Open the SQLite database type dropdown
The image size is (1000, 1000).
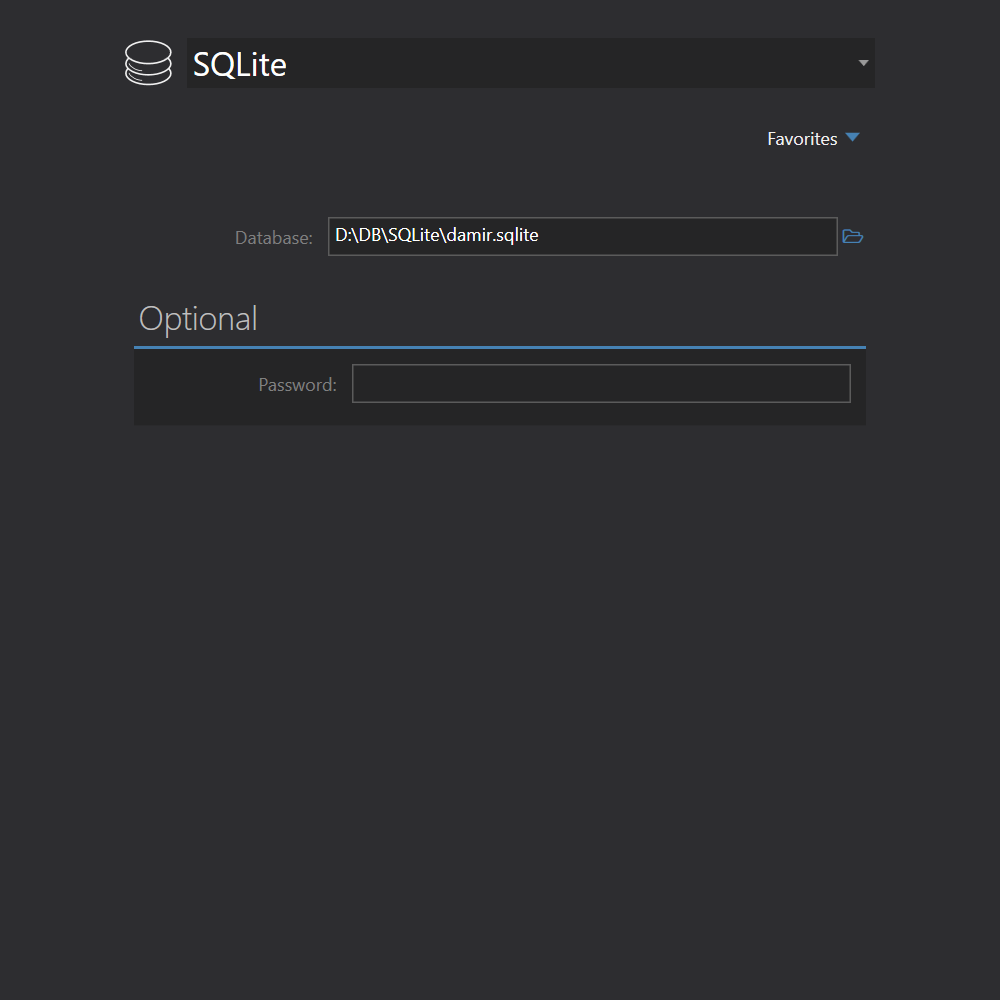tap(530, 63)
